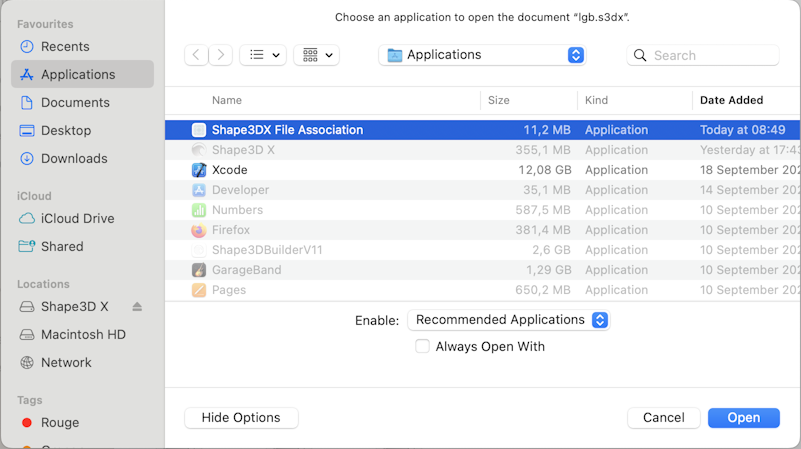Click the 12,08 GB size value
Screen dimensions: 801x449
point(545,170)
